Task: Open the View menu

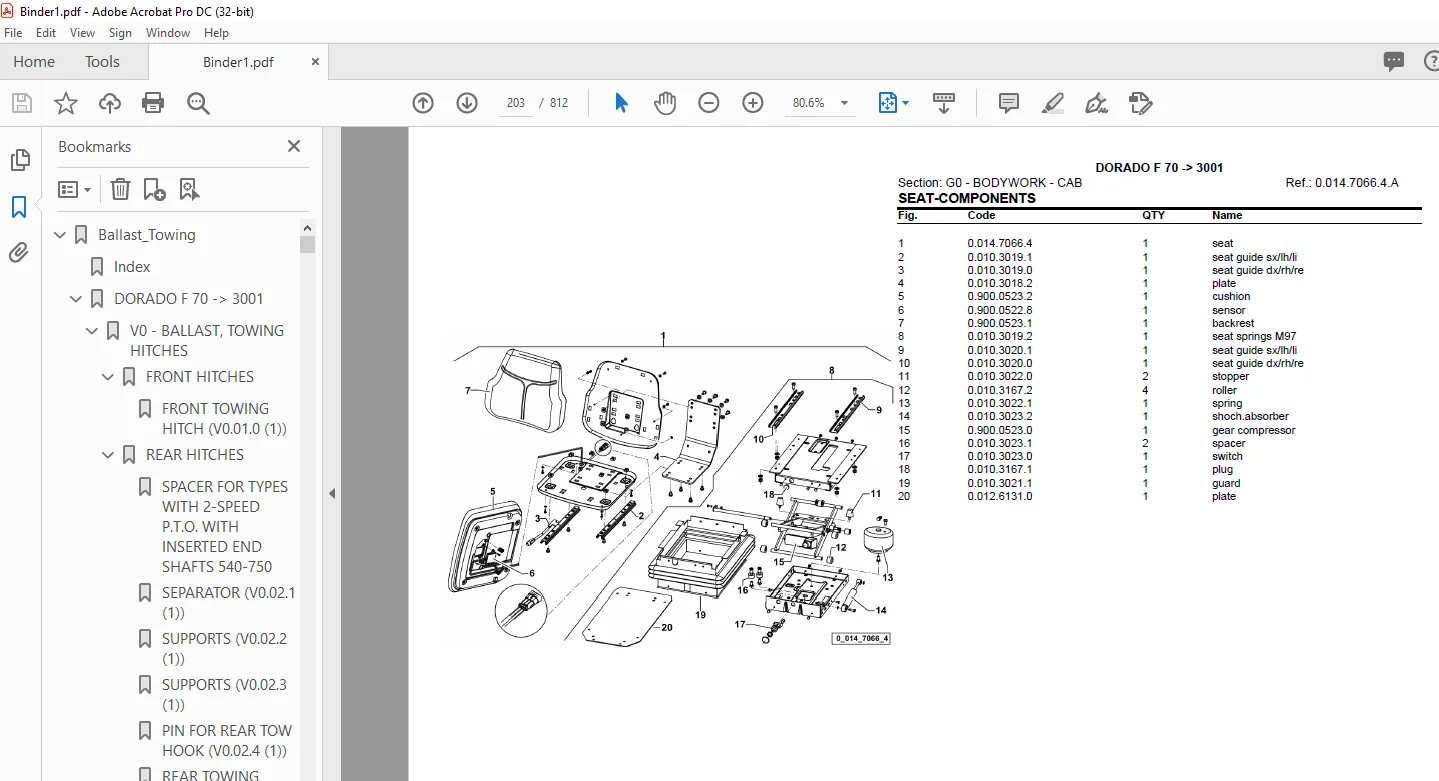Action: tap(83, 33)
